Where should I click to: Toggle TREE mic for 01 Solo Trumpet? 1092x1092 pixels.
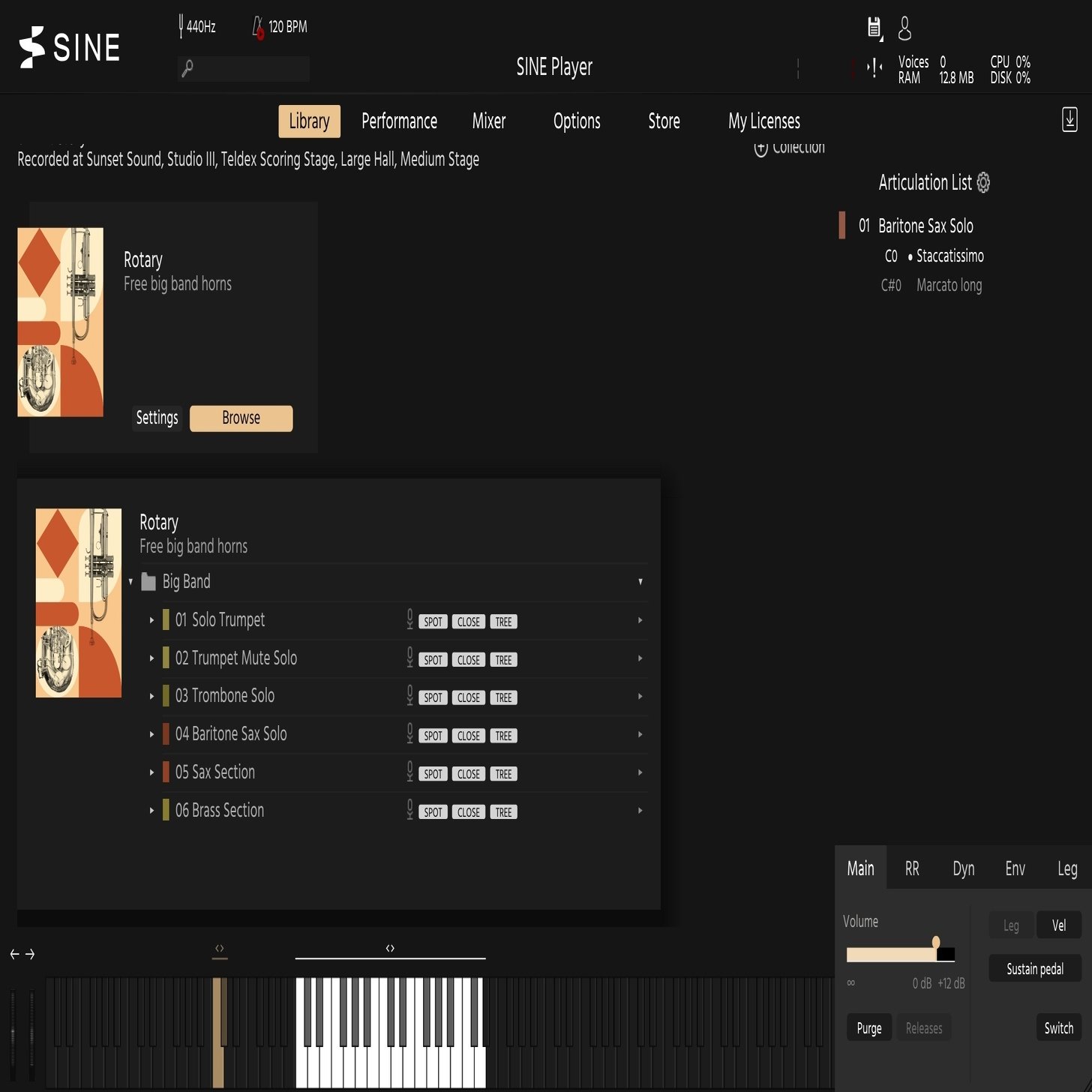coord(504,622)
